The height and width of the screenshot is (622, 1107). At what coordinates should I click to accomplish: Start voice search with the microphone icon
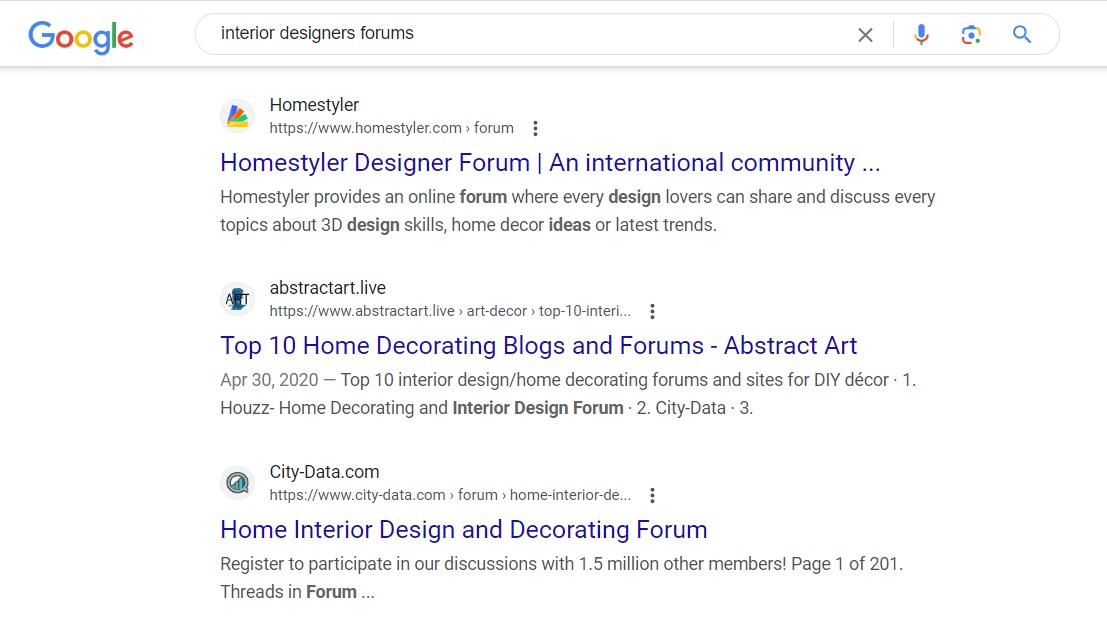(x=921, y=35)
